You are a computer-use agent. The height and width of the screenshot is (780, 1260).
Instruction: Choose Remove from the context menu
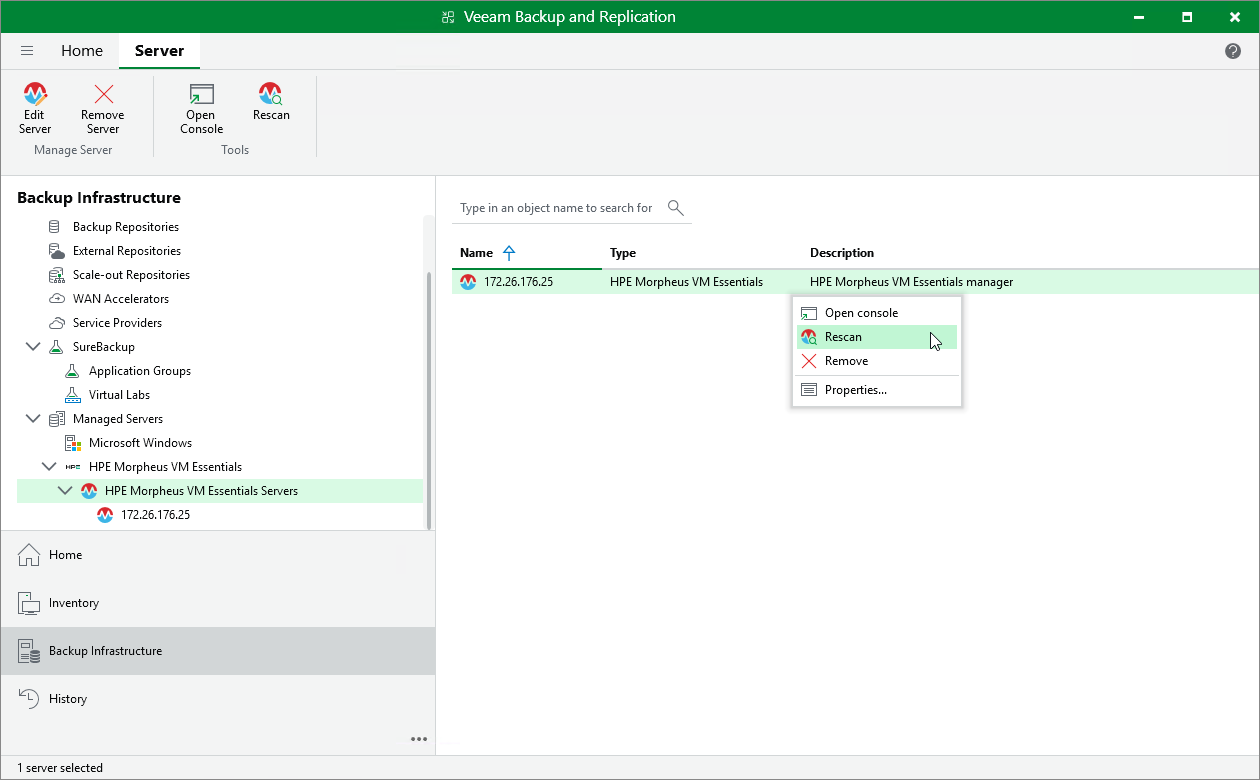(877, 361)
